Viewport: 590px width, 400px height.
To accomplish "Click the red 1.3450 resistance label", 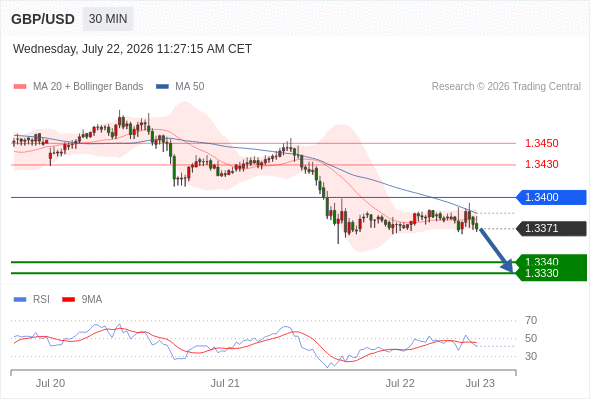I will 541,143.
